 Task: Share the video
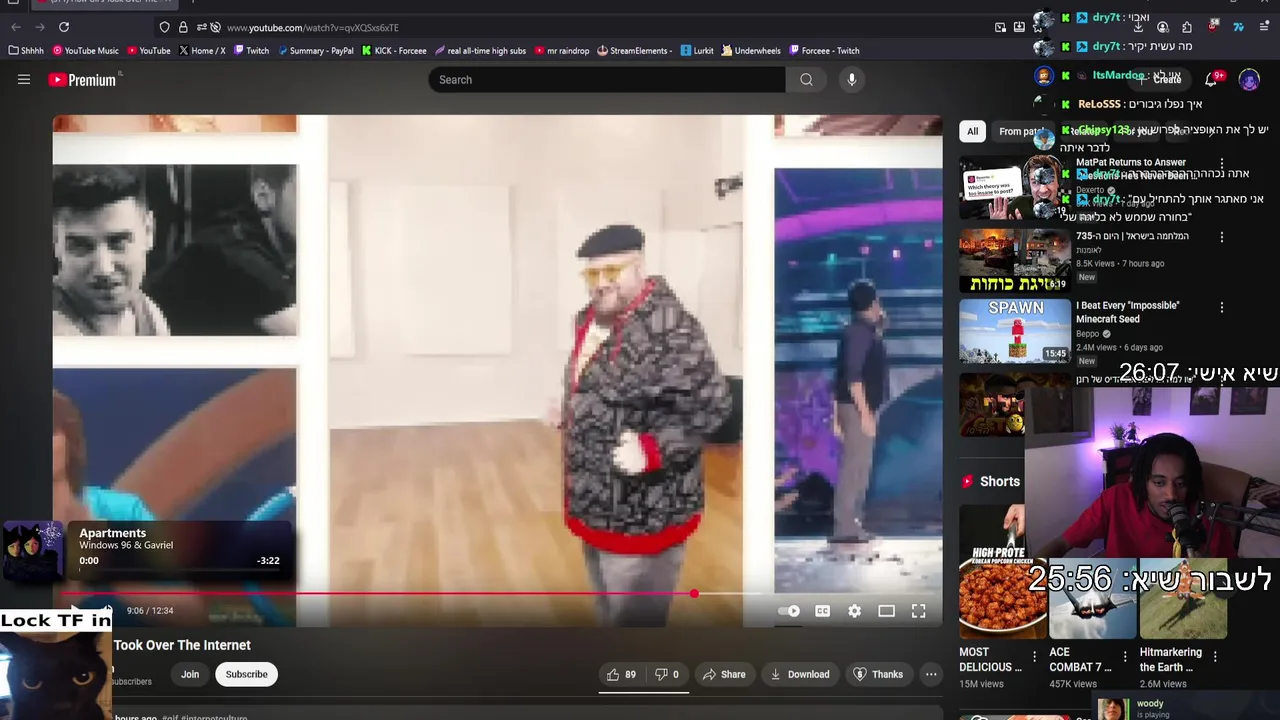click(724, 674)
